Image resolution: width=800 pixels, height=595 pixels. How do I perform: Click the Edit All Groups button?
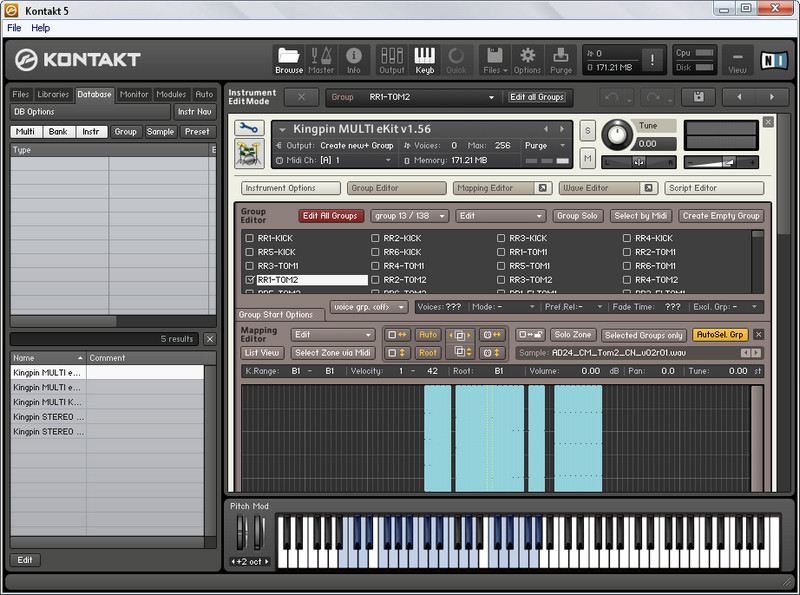[x=330, y=215]
